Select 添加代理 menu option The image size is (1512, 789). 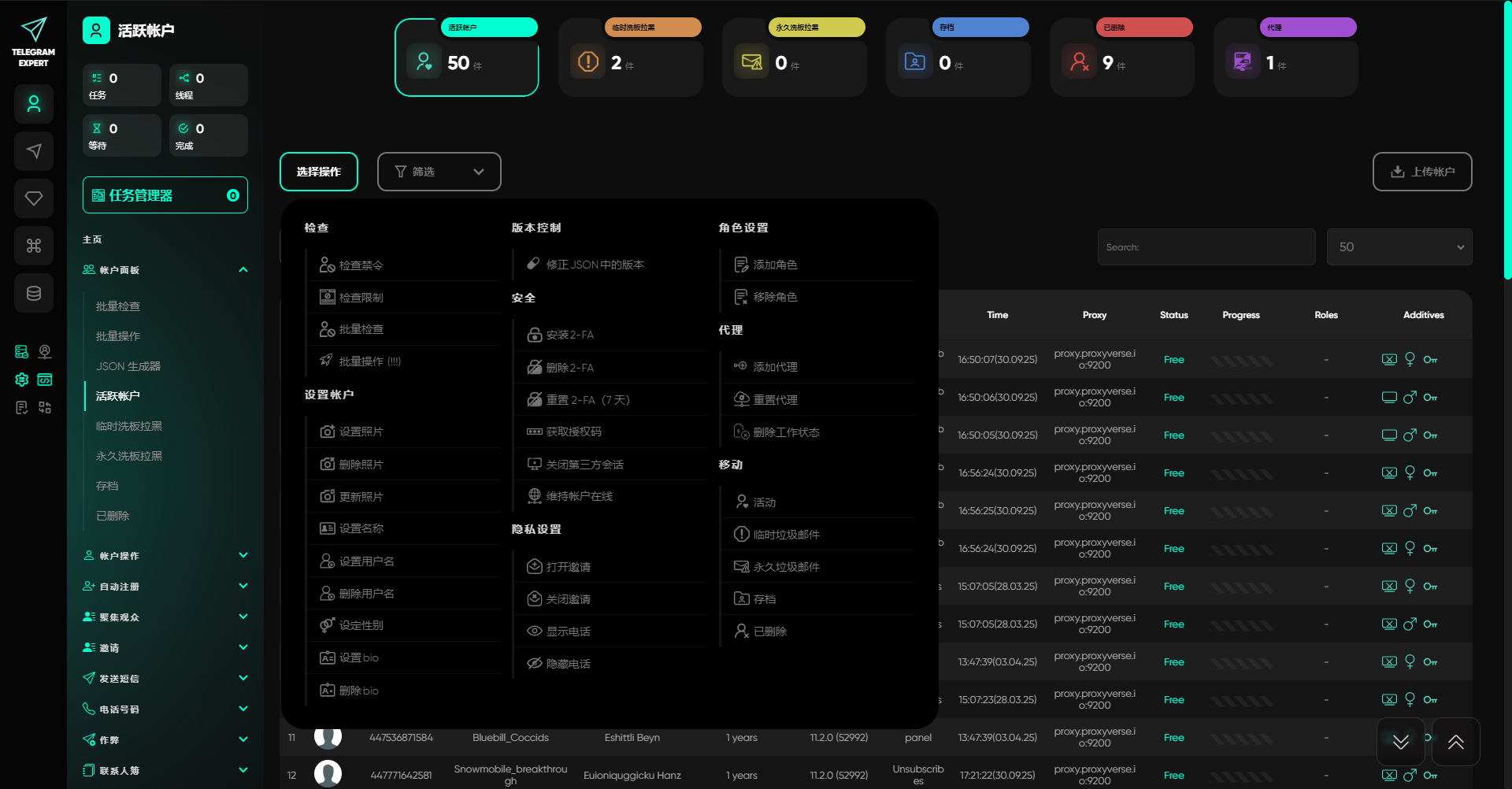tap(775, 367)
